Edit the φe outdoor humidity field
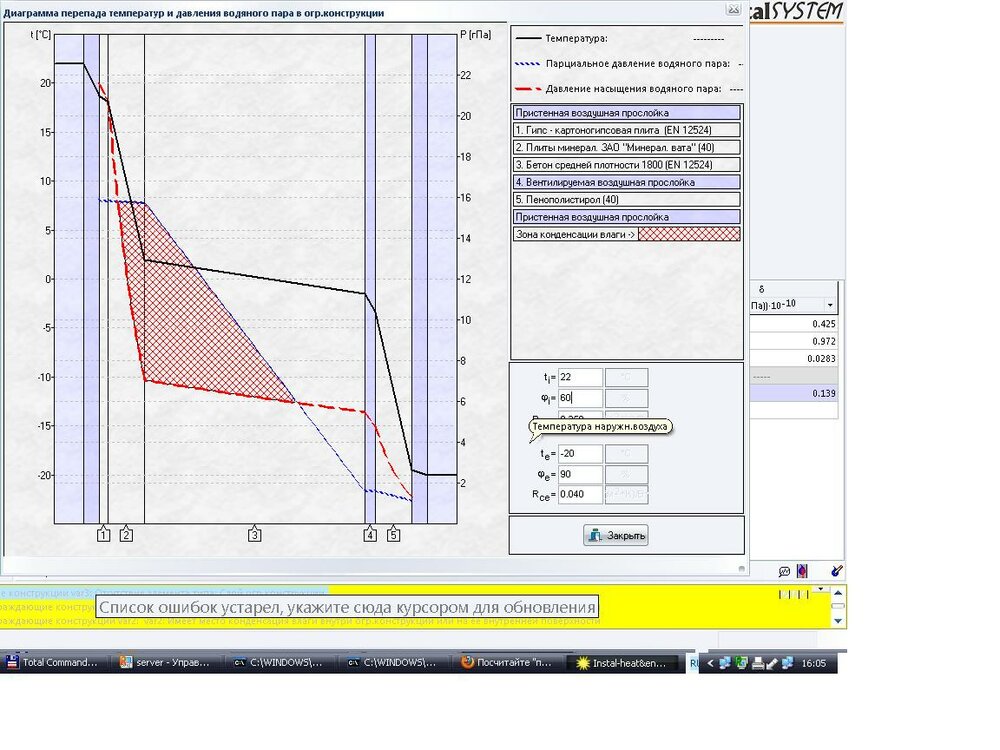 point(580,474)
